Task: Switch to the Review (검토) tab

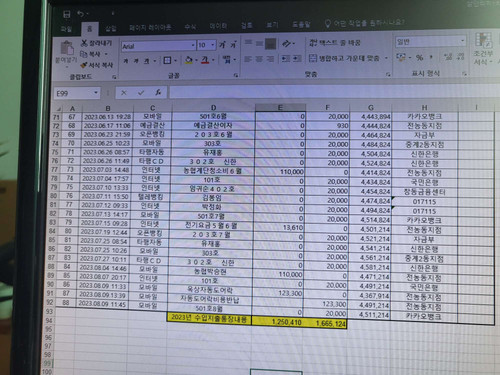Action: coord(246,25)
